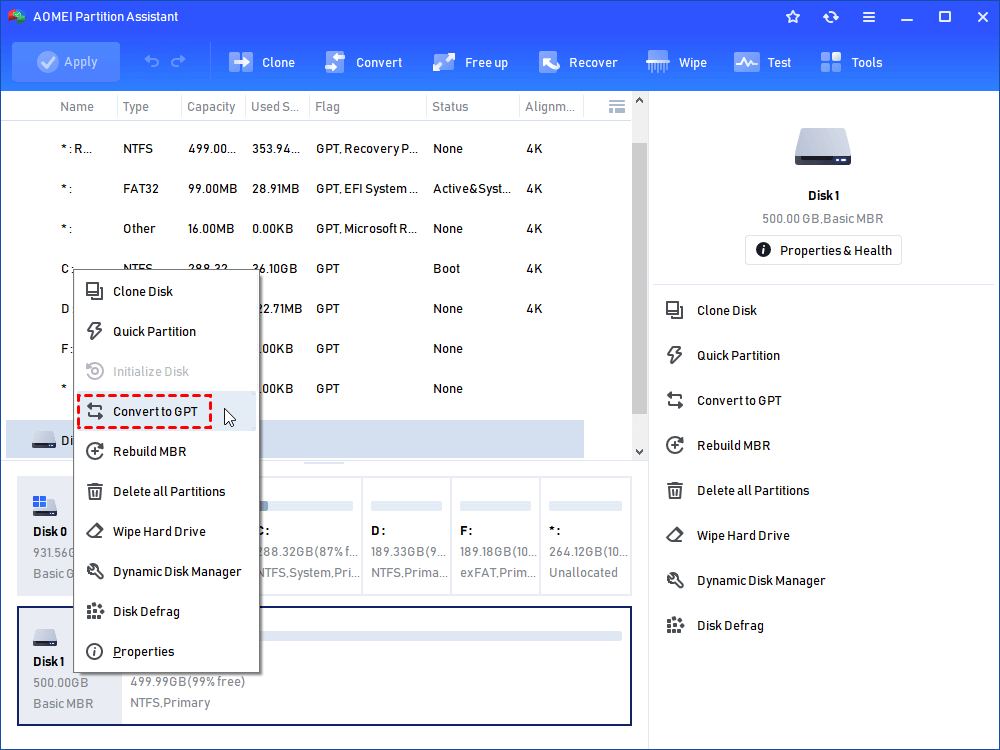Click the Rebuild MBR icon in the right panel
Image resolution: width=1000 pixels, height=750 pixels.
pyautogui.click(x=675, y=445)
